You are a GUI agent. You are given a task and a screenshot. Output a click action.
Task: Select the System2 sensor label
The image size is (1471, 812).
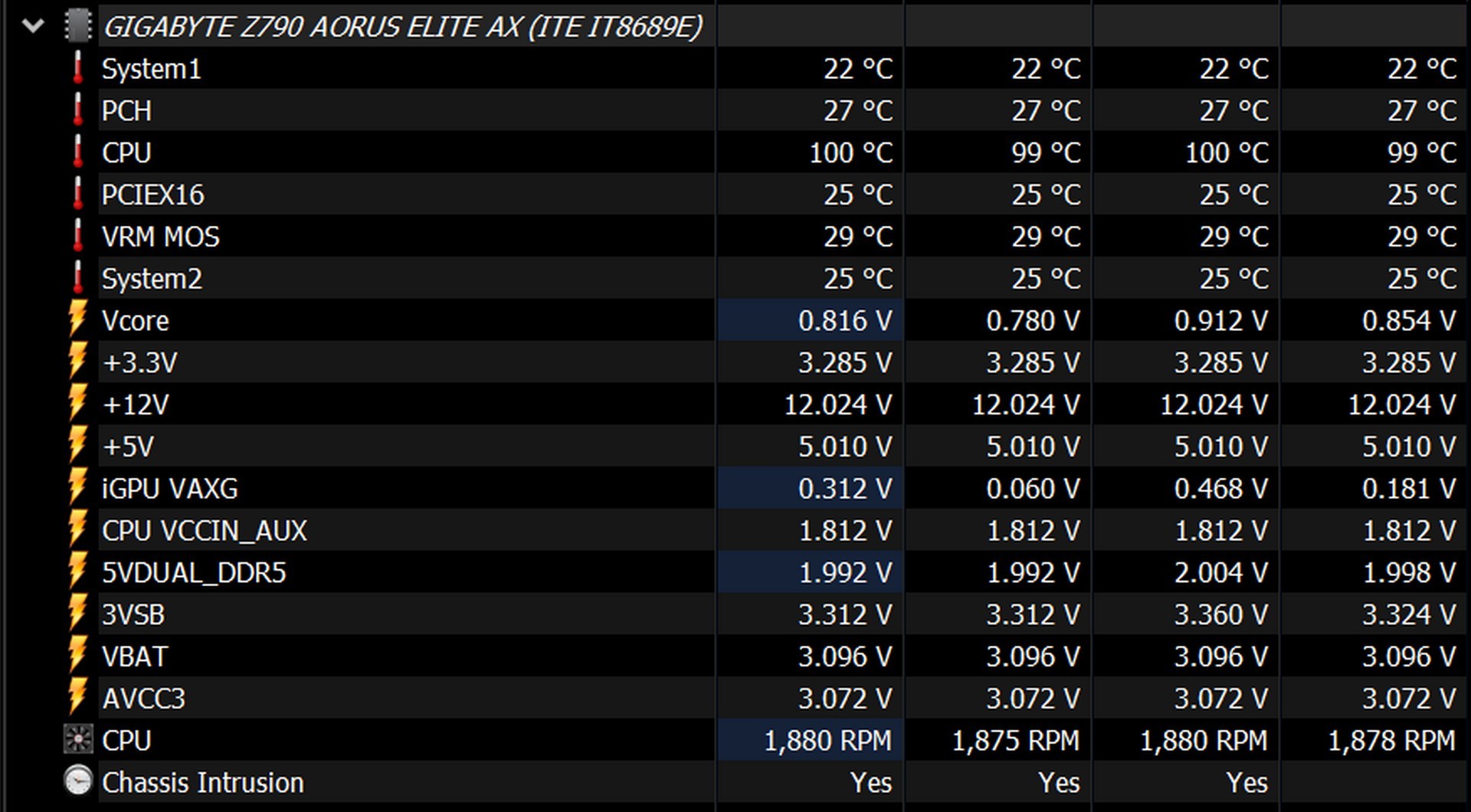(152, 280)
